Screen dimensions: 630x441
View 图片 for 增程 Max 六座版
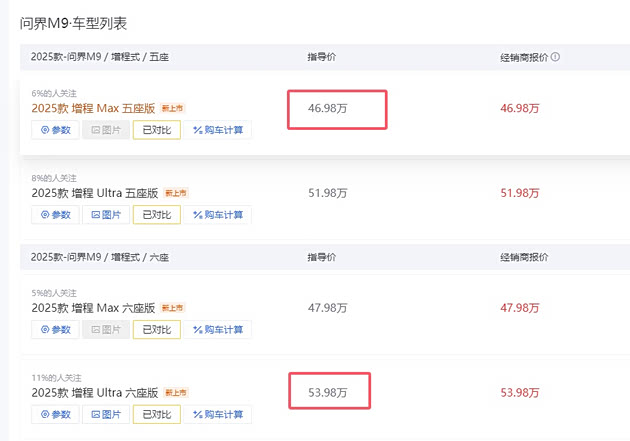(104, 329)
